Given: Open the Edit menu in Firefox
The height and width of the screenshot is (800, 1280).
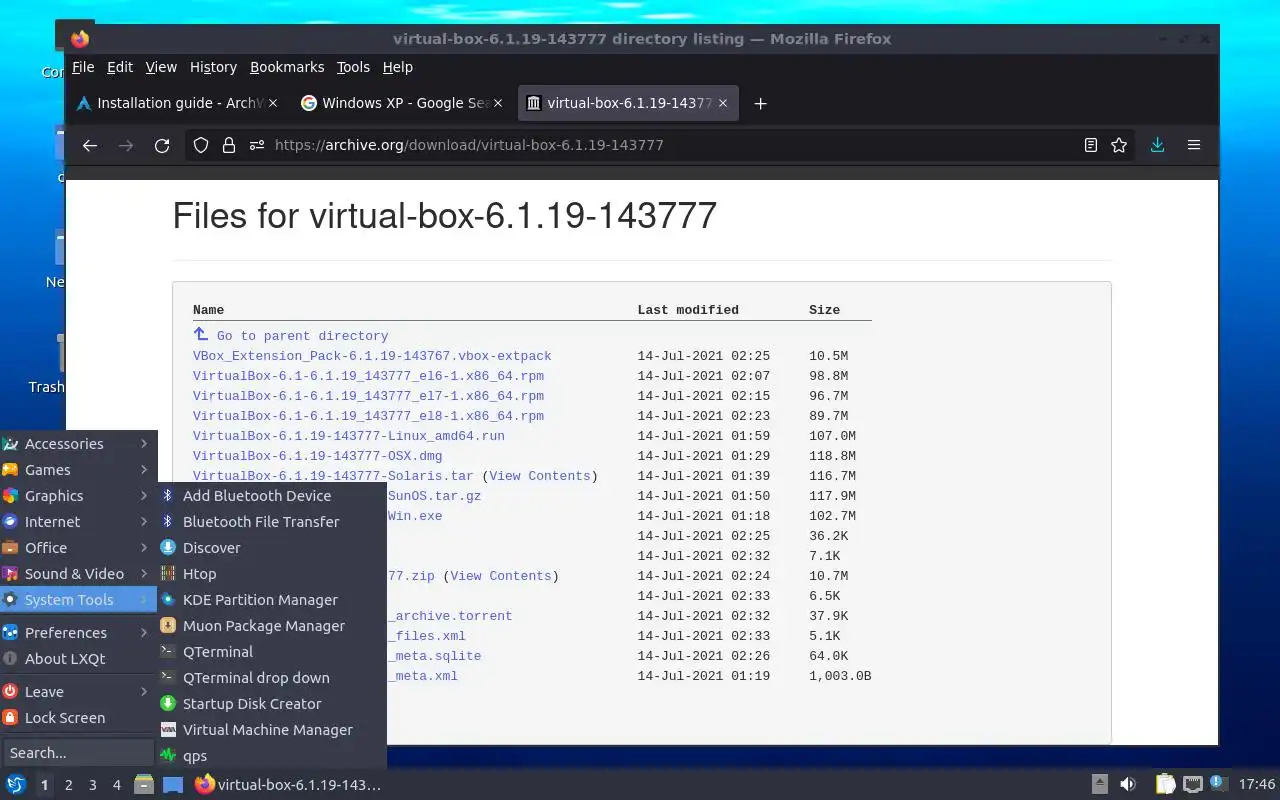Looking at the screenshot, I should click(x=120, y=67).
